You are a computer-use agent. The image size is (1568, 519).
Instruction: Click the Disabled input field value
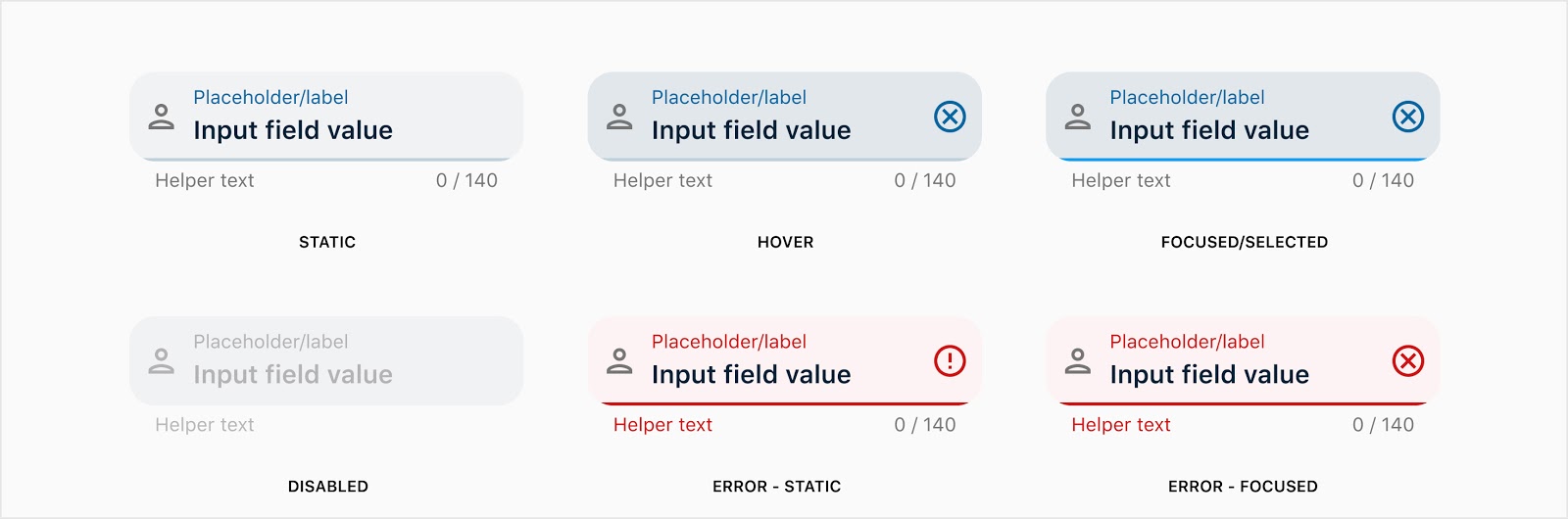(x=293, y=375)
